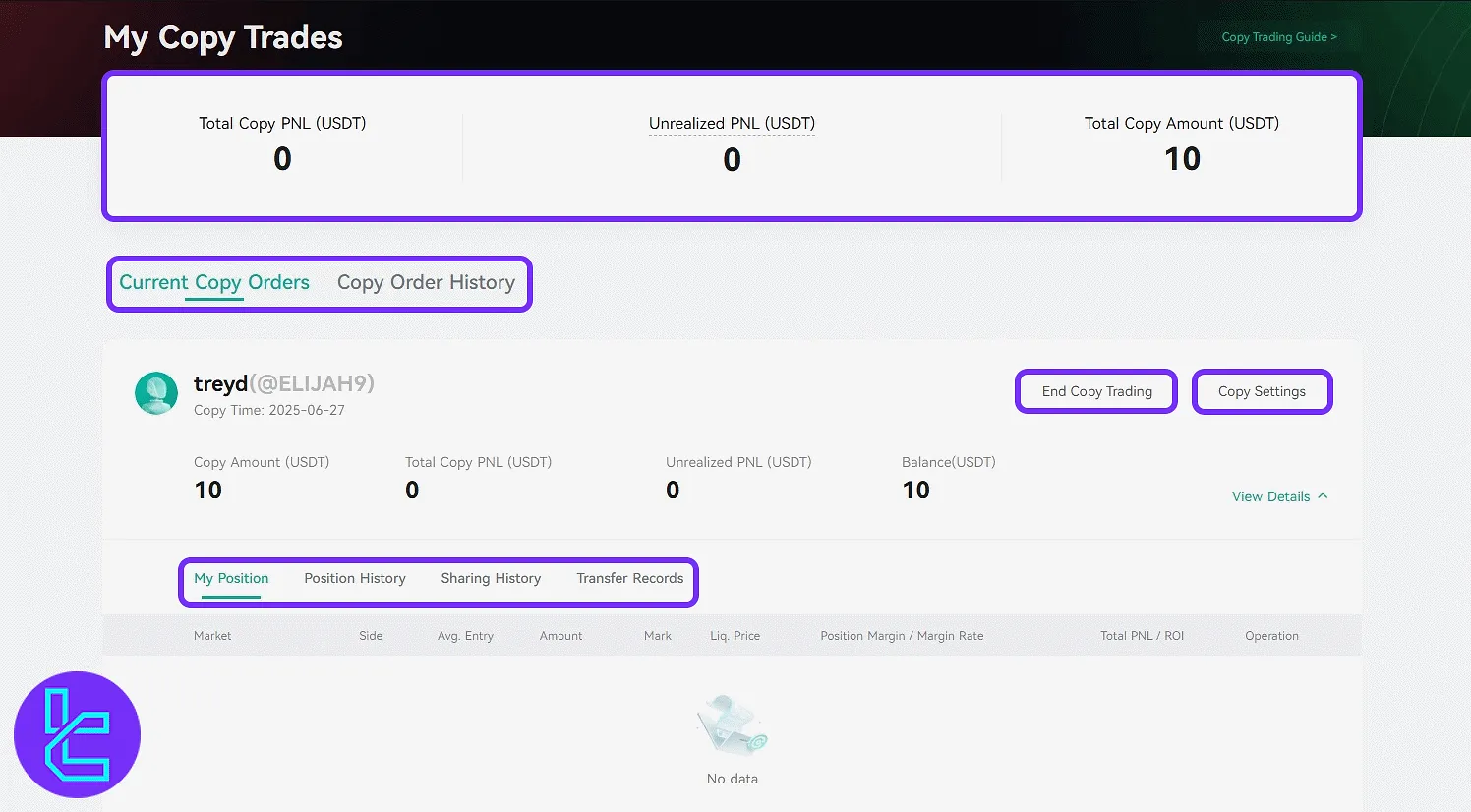Click the Total Copy PNL (USDT) summary label
Viewport: 1471px width, 812px height.
(x=282, y=123)
